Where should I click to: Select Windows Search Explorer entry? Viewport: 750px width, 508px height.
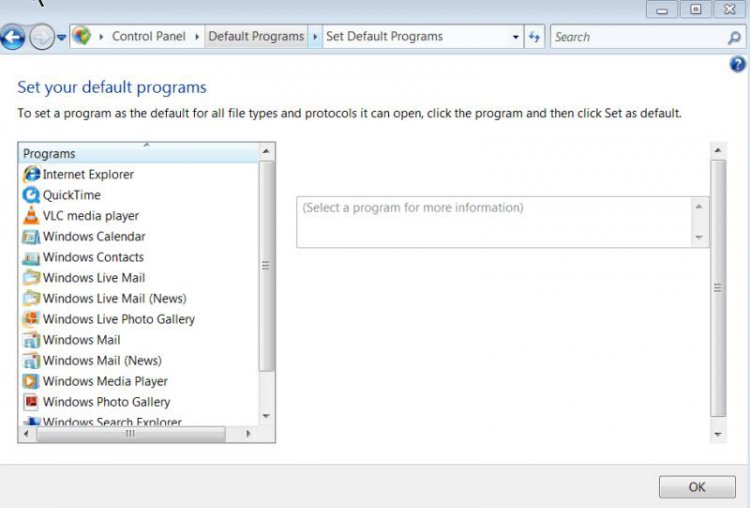pyautogui.click(x=112, y=421)
